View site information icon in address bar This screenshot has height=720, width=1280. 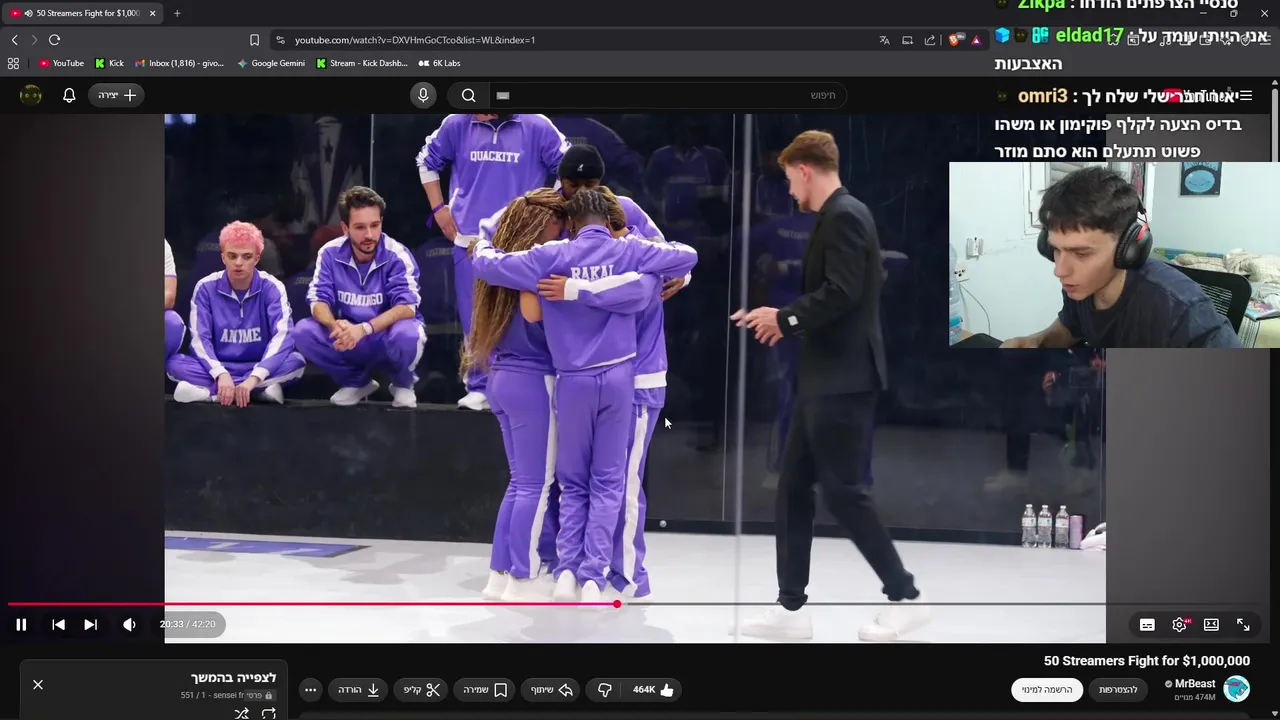click(280, 40)
